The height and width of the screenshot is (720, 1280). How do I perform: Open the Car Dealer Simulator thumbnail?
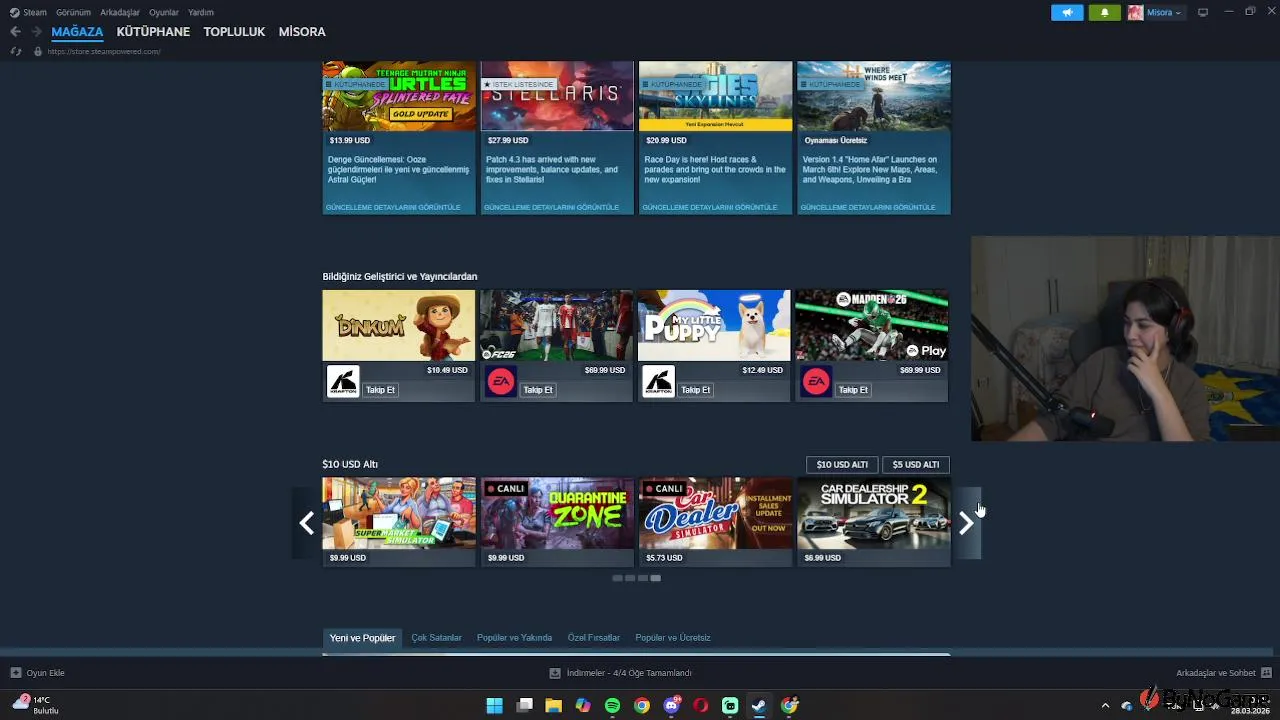coord(715,513)
